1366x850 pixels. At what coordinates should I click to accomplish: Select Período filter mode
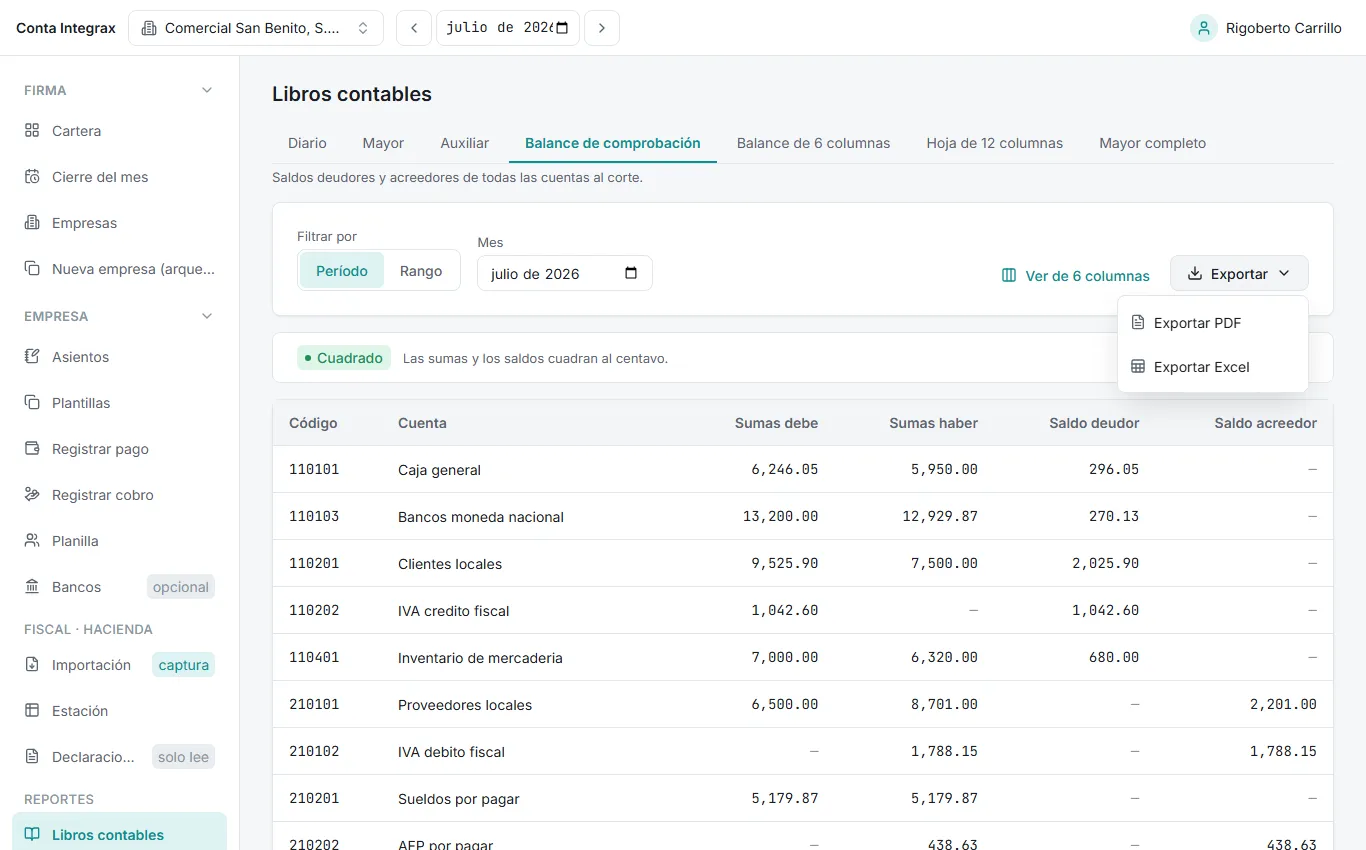342,271
